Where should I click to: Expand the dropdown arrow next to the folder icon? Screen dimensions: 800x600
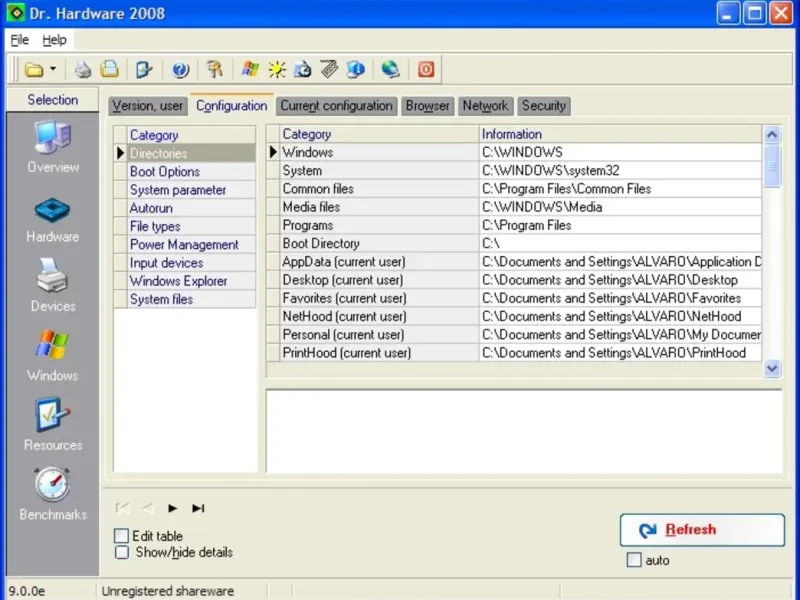[53, 70]
